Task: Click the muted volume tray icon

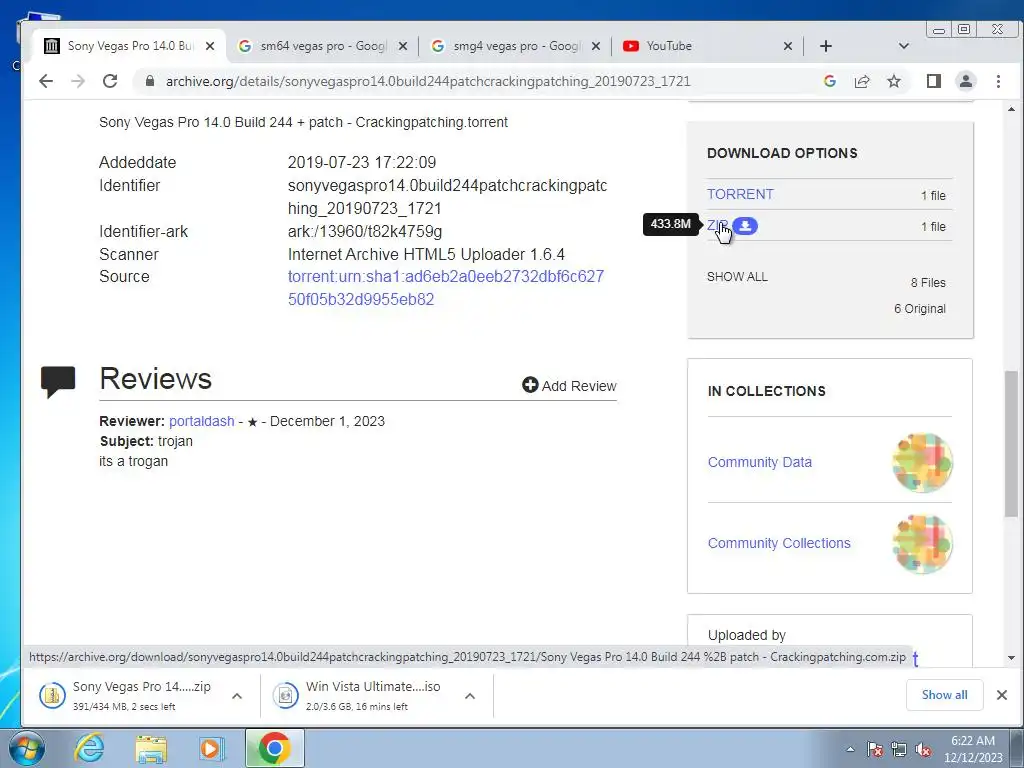Action: coord(923,749)
